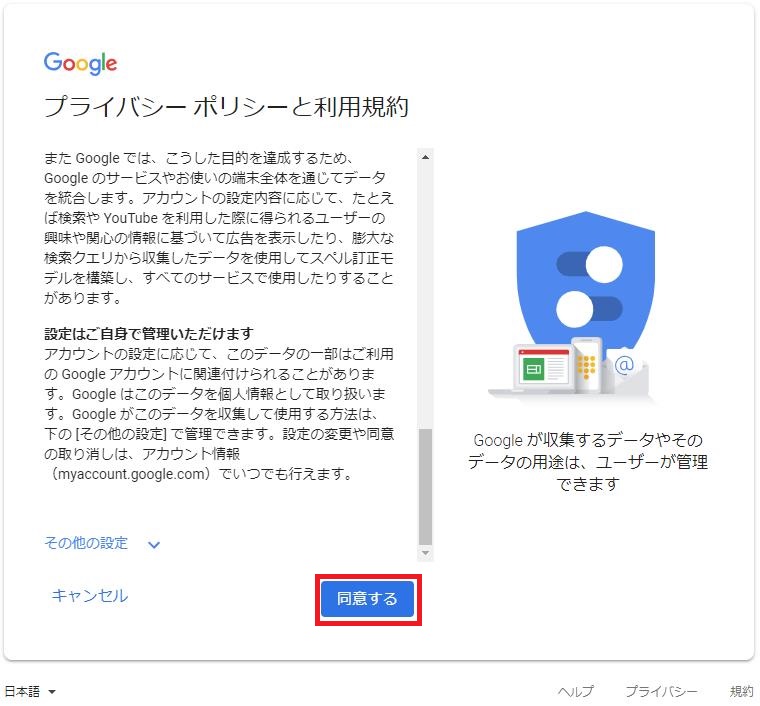760x706 pixels.
Task: Click the upper toggle graphic on shield
Action: (589, 265)
